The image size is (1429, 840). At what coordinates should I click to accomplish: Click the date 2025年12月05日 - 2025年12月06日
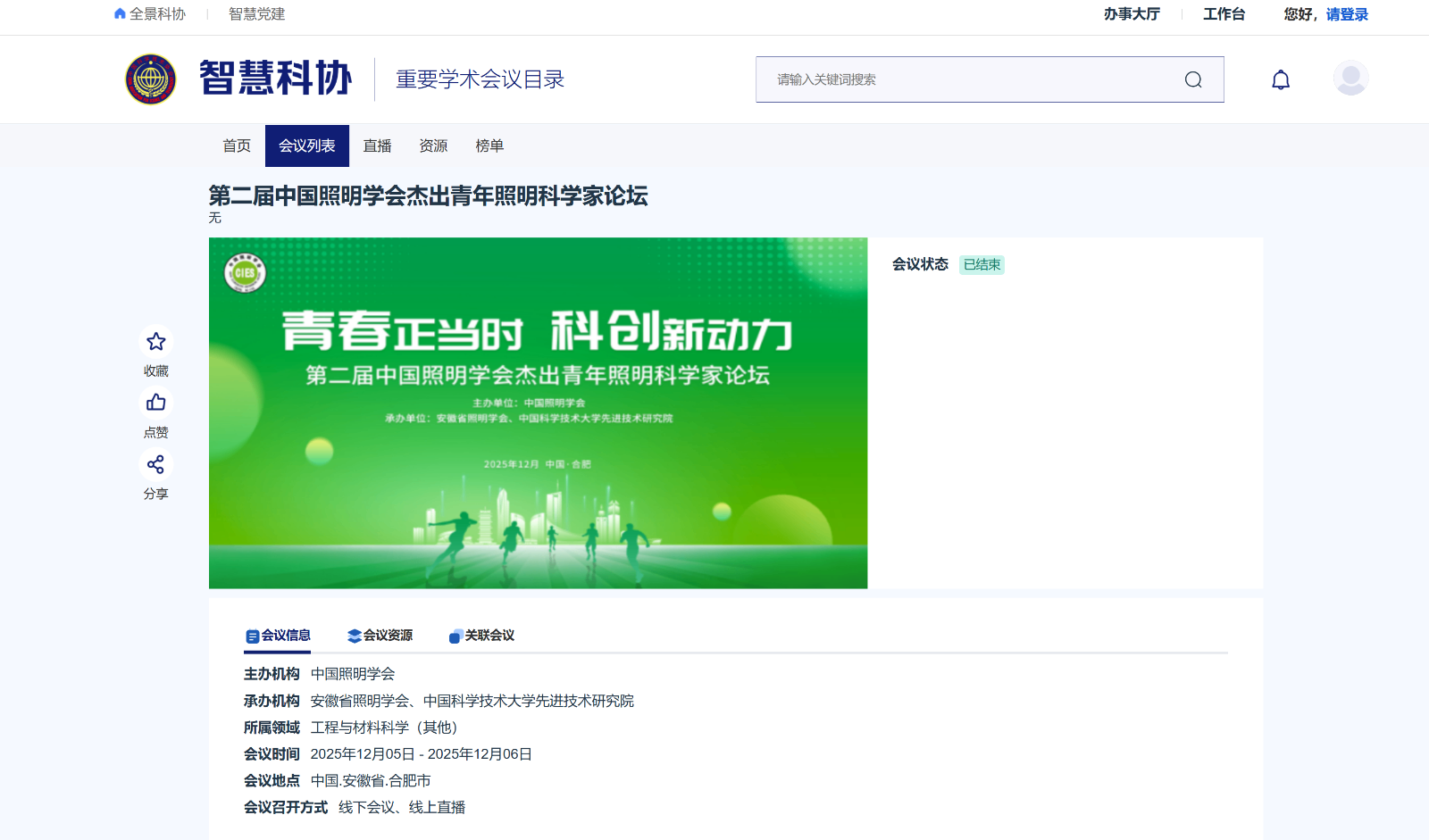(x=422, y=754)
